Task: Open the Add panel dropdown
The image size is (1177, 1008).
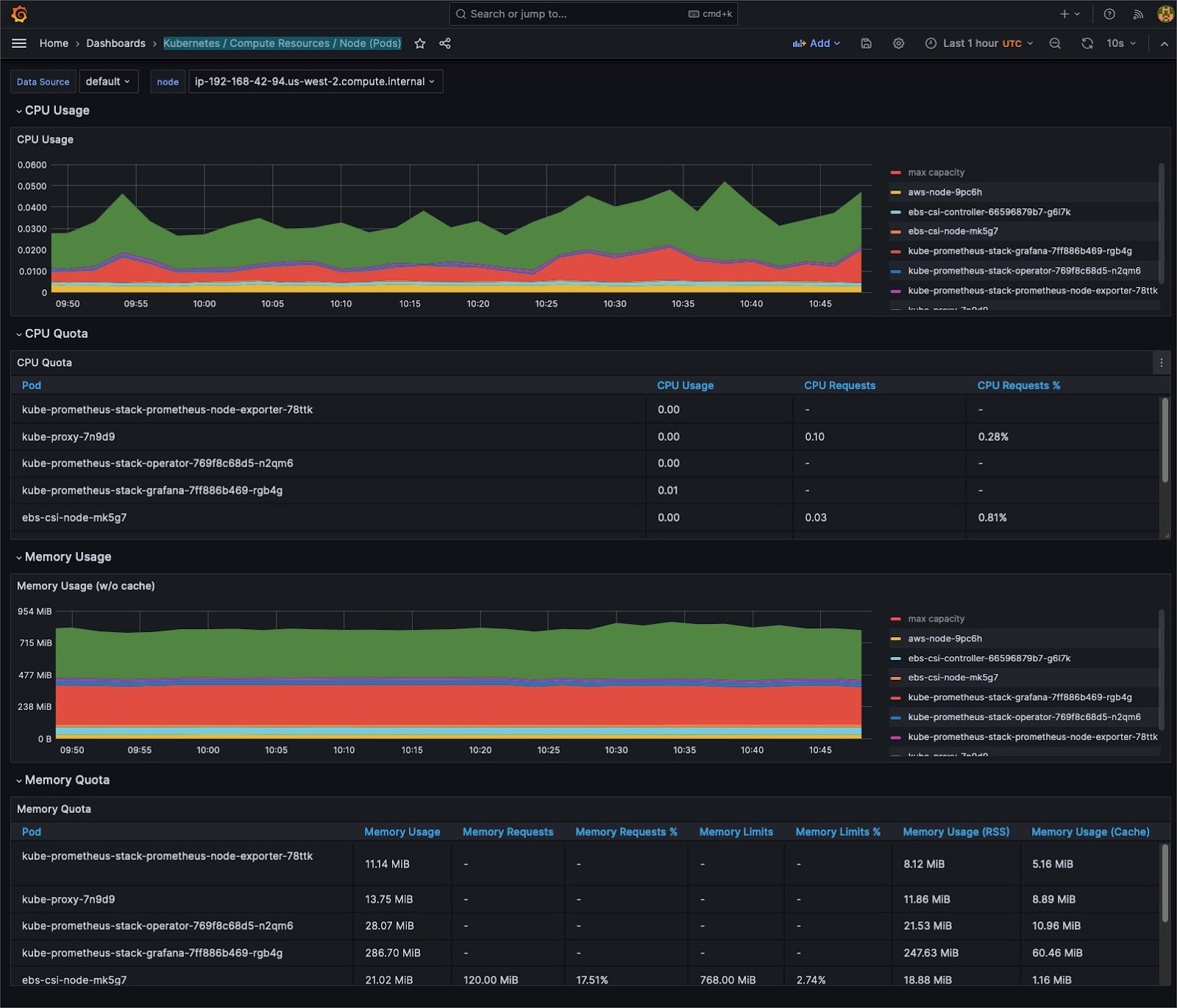Action: [x=817, y=43]
